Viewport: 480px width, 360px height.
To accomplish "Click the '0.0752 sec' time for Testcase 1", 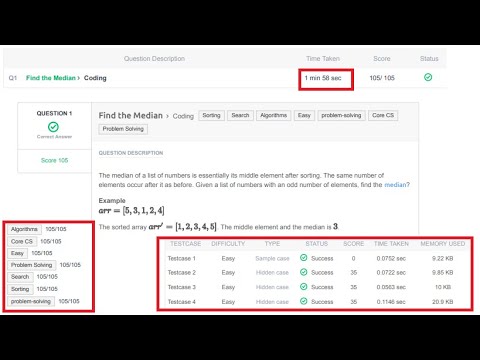I will [391, 258].
